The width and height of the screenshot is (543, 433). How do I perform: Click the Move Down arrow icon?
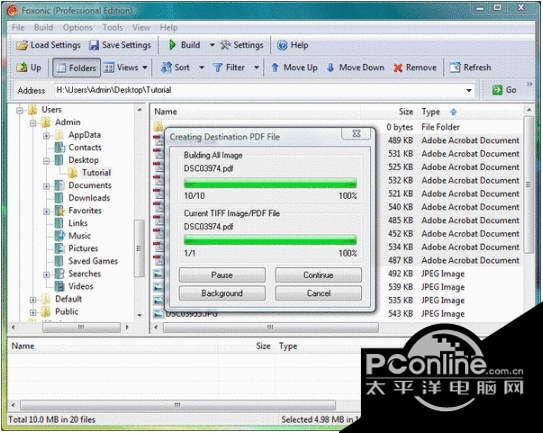[x=331, y=67]
